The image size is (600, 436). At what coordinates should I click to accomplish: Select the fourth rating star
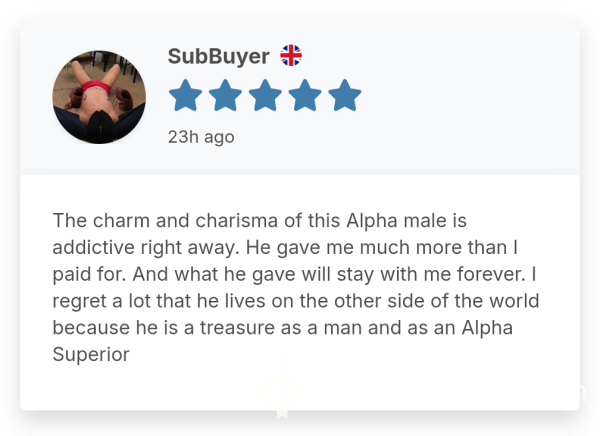pyautogui.click(x=305, y=95)
